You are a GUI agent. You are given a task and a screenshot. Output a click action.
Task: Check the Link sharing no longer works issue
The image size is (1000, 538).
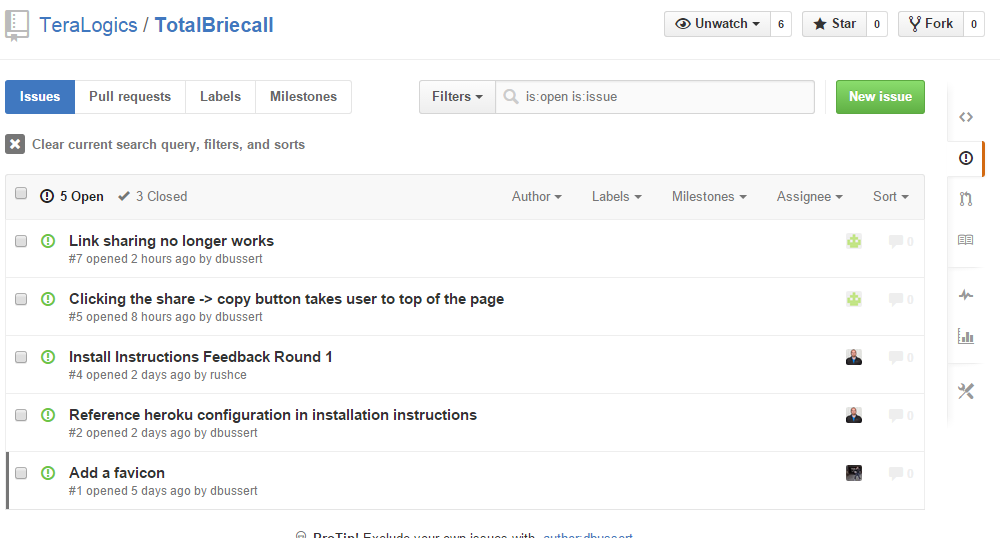[21, 241]
